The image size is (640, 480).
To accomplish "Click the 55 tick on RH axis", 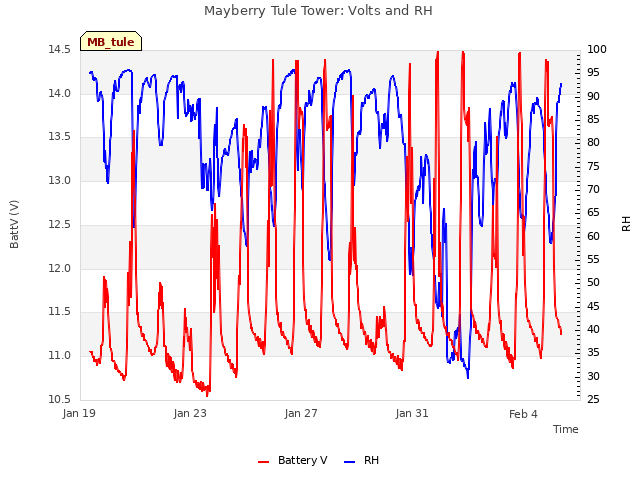I will point(593,260).
